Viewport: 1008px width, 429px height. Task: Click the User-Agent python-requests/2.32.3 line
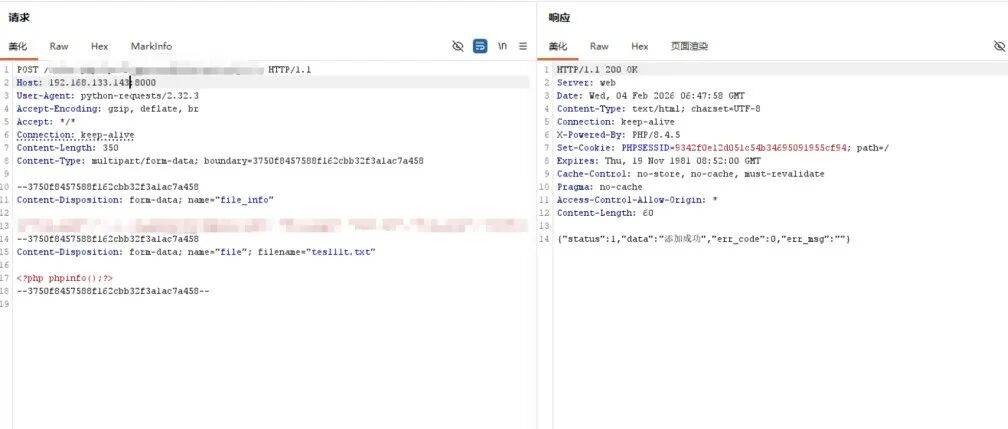(x=107, y=95)
